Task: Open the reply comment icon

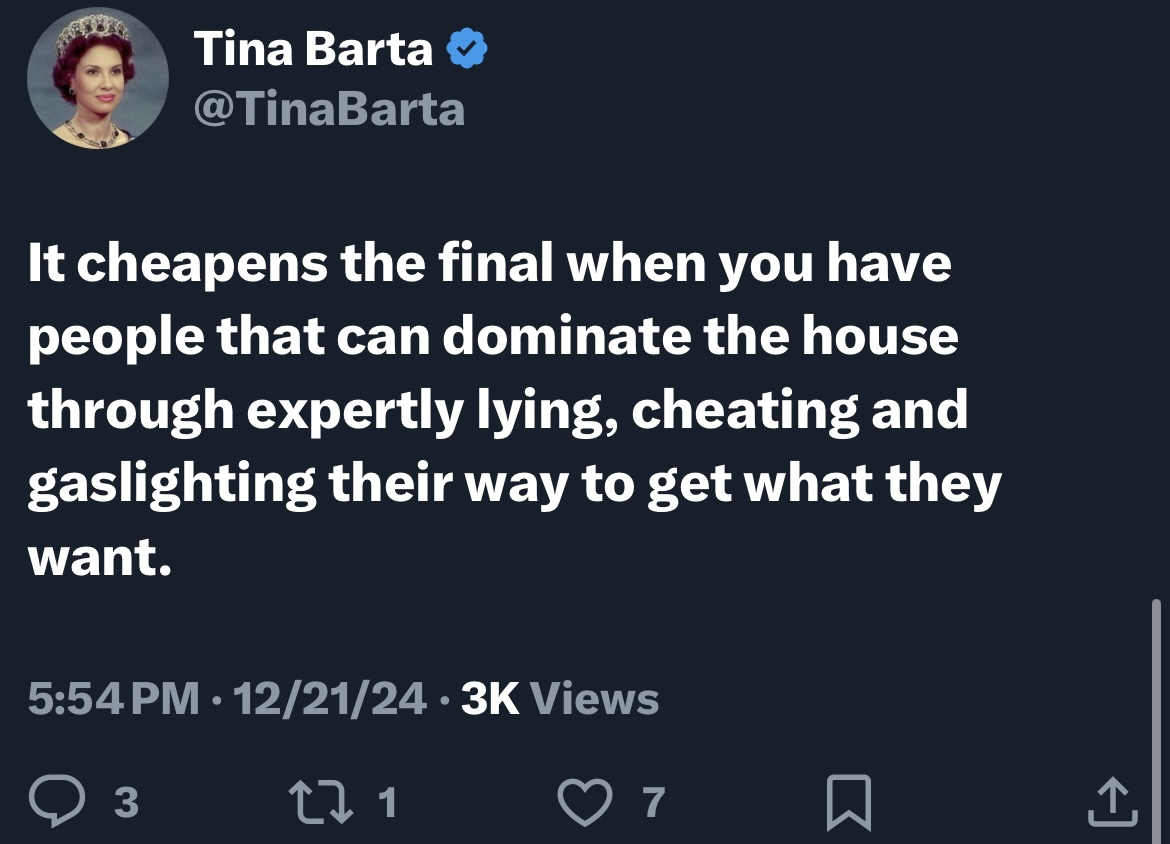Action: click(x=57, y=801)
